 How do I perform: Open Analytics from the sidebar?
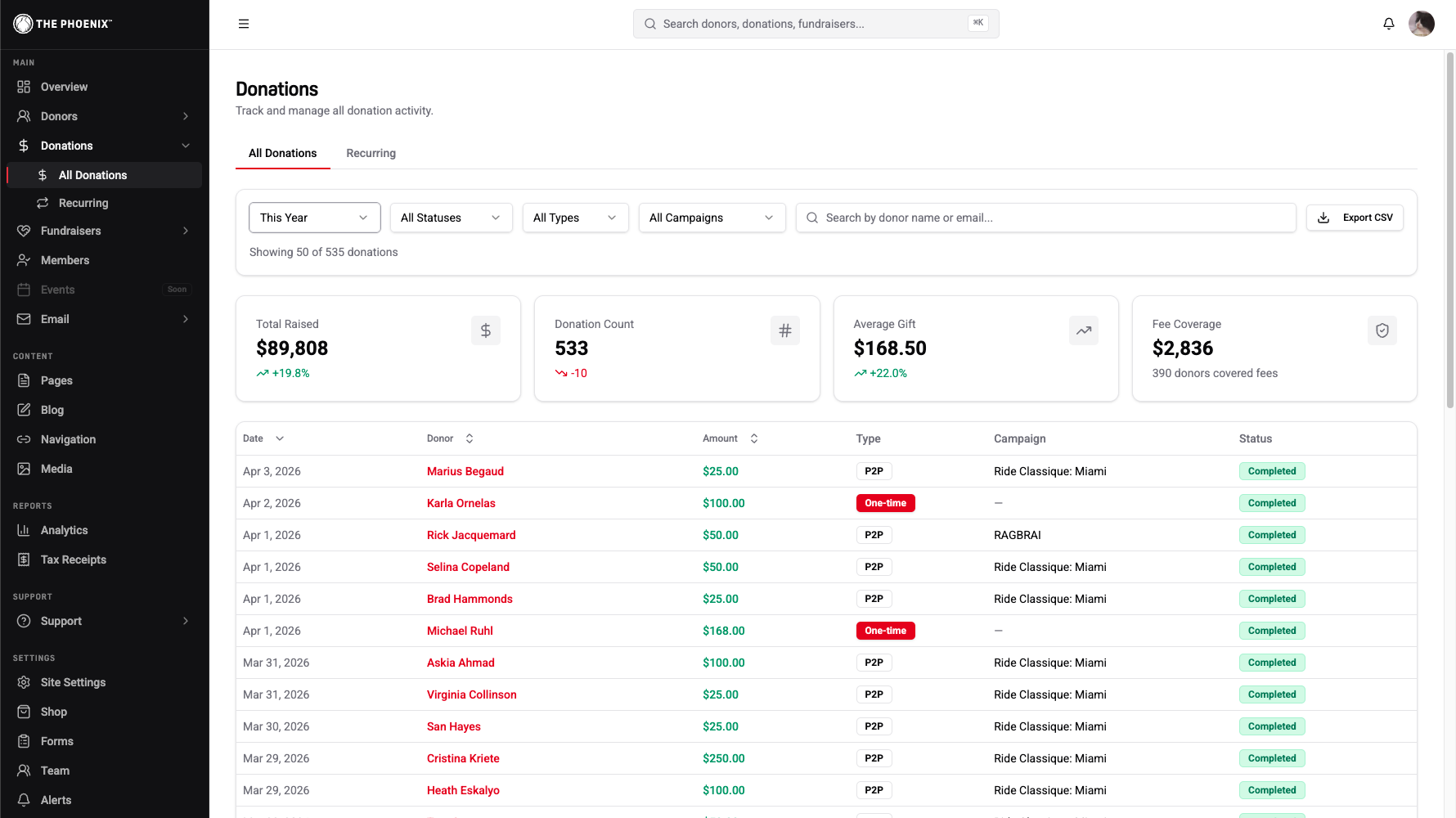coord(64,530)
